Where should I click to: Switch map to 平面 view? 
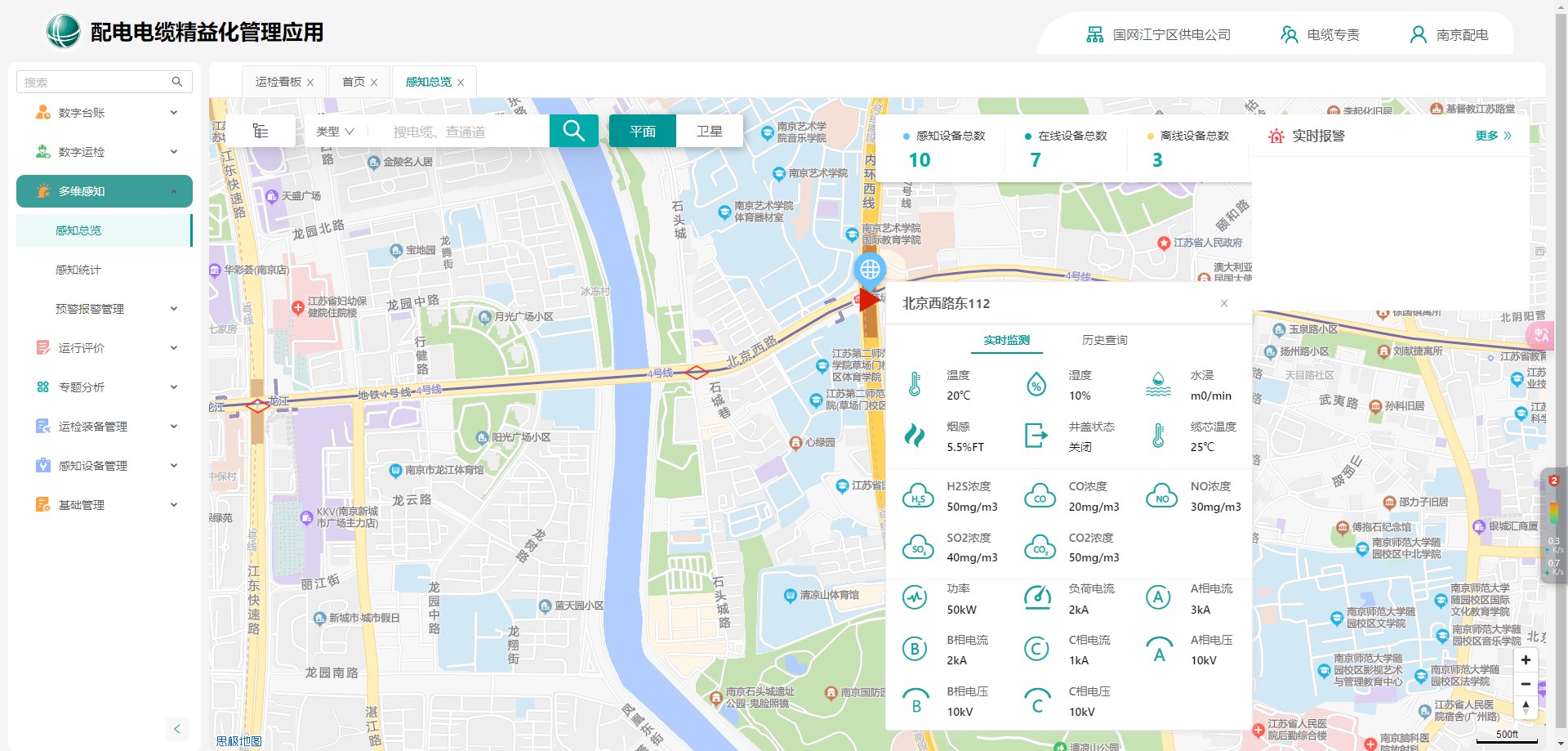click(x=643, y=131)
